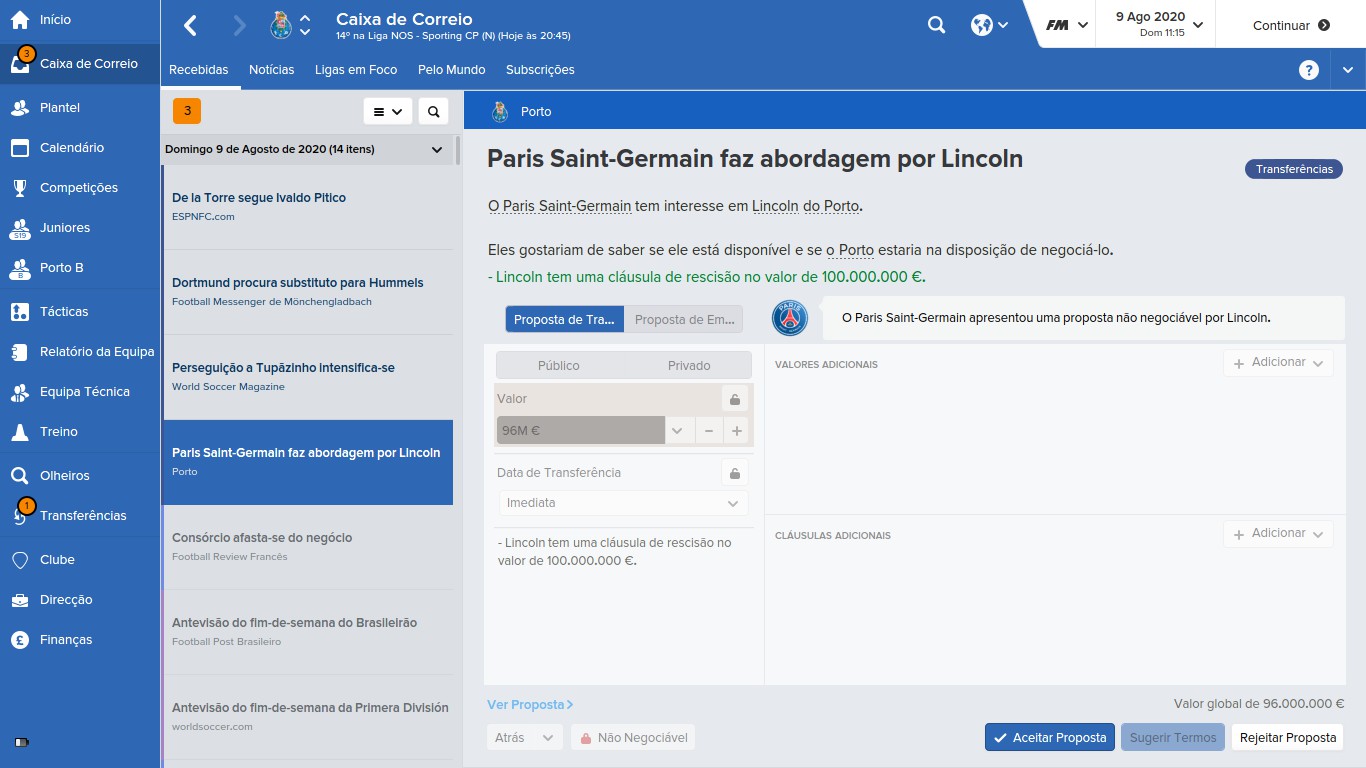Click the Sugerir Termos button
The height and width of the screenshot is (768, 1366).
(1173, 738)
